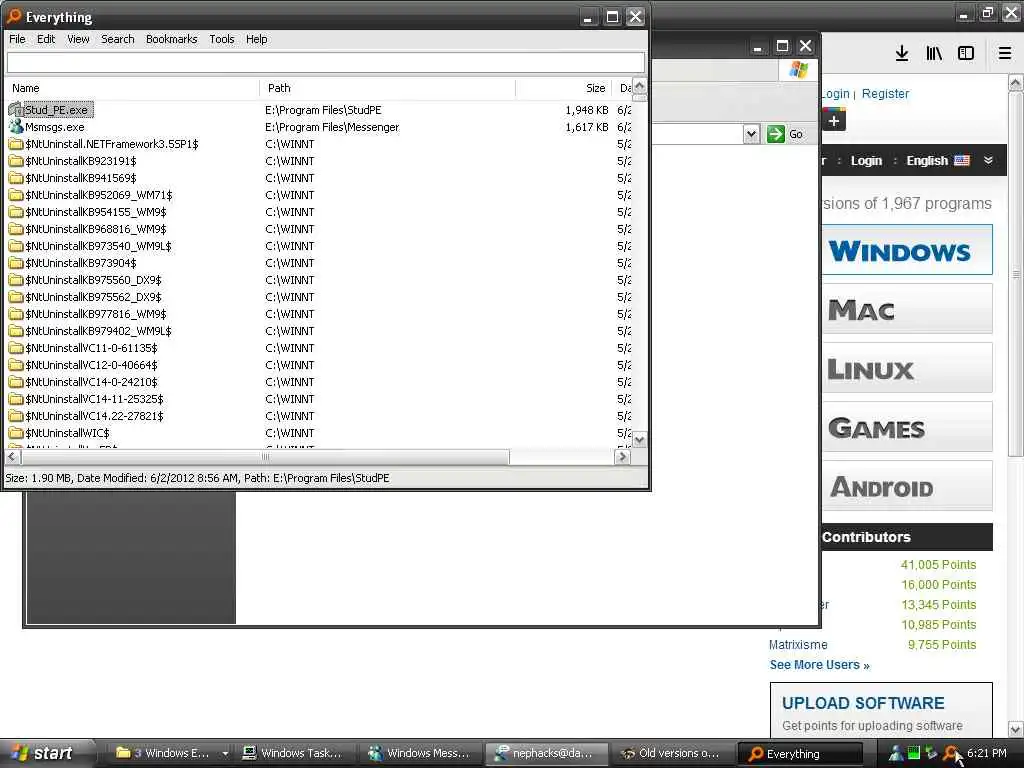The image size is (1024, 768).
Task: Open the Linux software category button
Action: click(907, 368)
